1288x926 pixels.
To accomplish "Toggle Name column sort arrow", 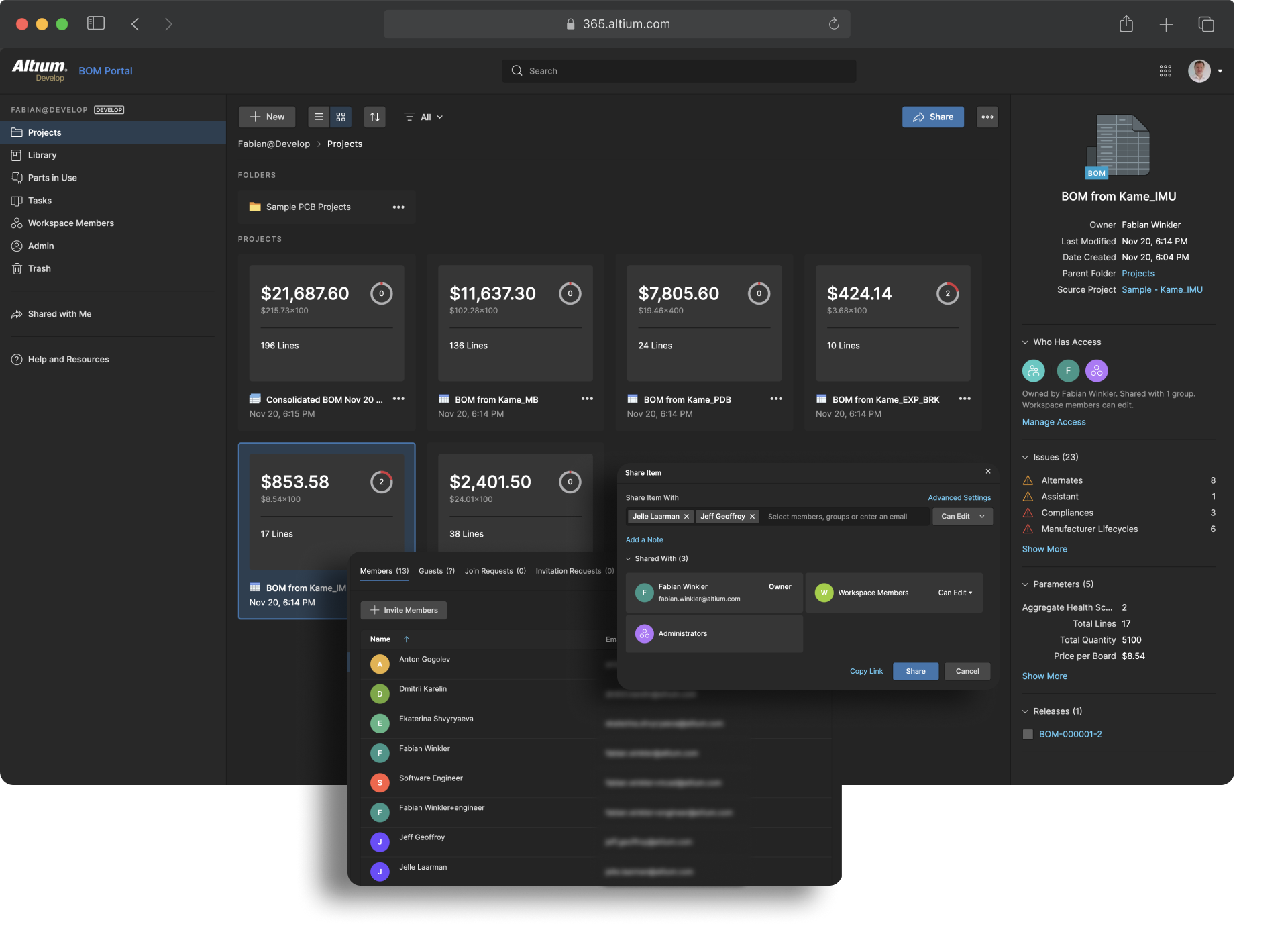I will pos(406,639).
